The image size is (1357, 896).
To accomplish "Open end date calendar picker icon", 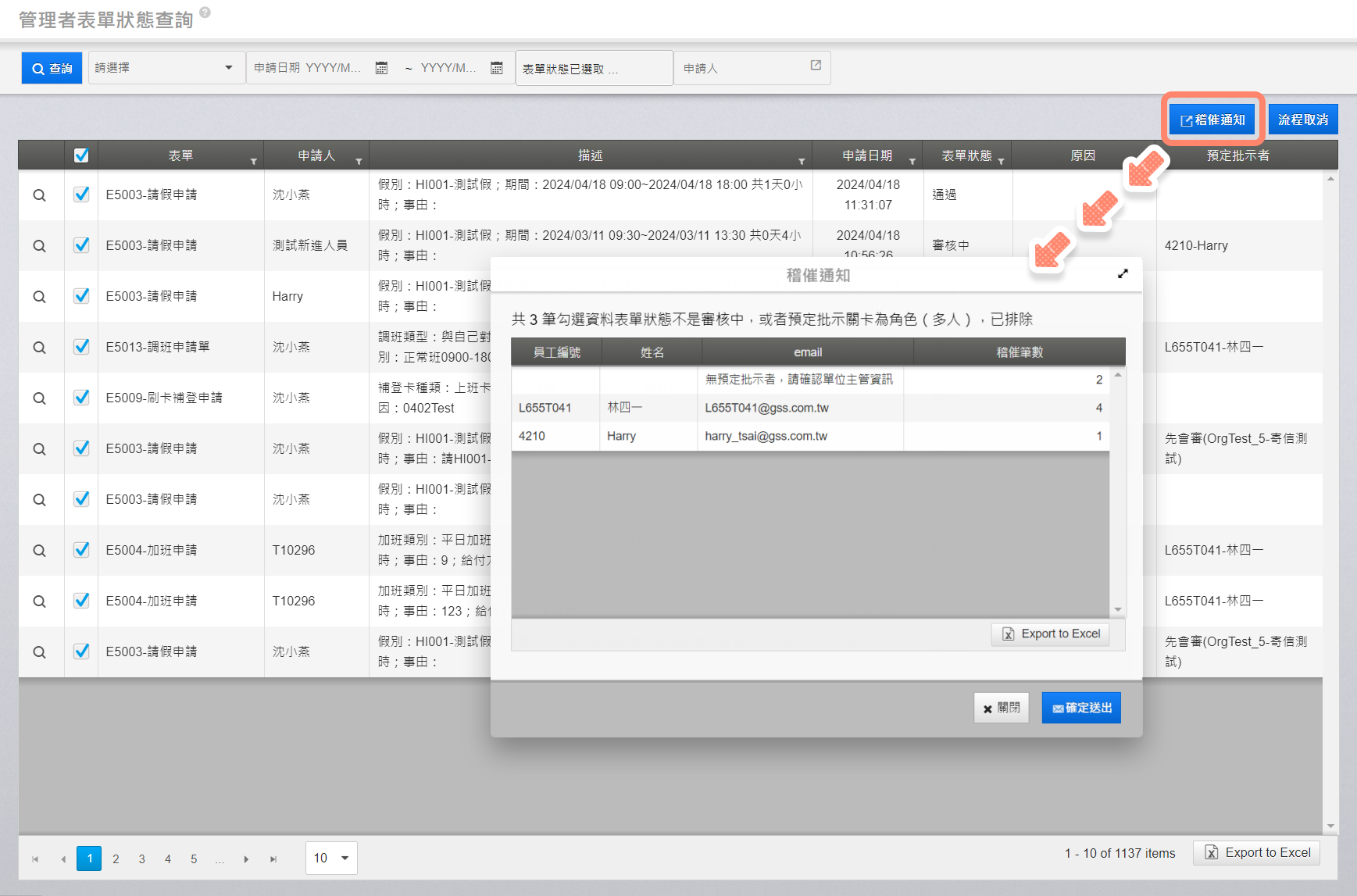I will [x=496, y=68].
